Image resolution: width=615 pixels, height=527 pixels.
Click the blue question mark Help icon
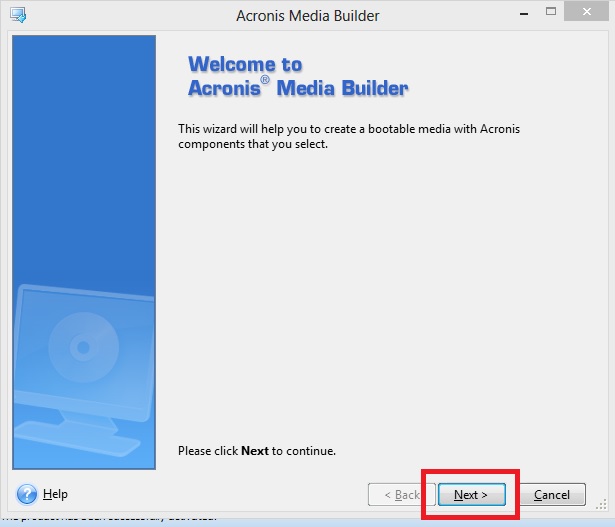coord(27,494)
